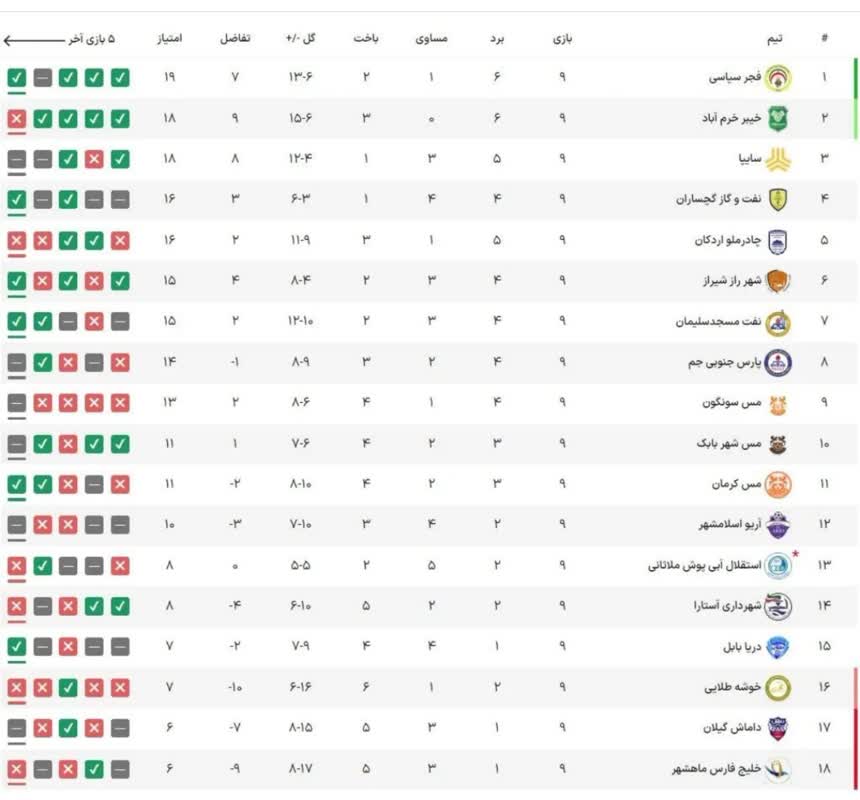Click the red star beside Esteghlal Mollasani

click(x=796, y=554)
